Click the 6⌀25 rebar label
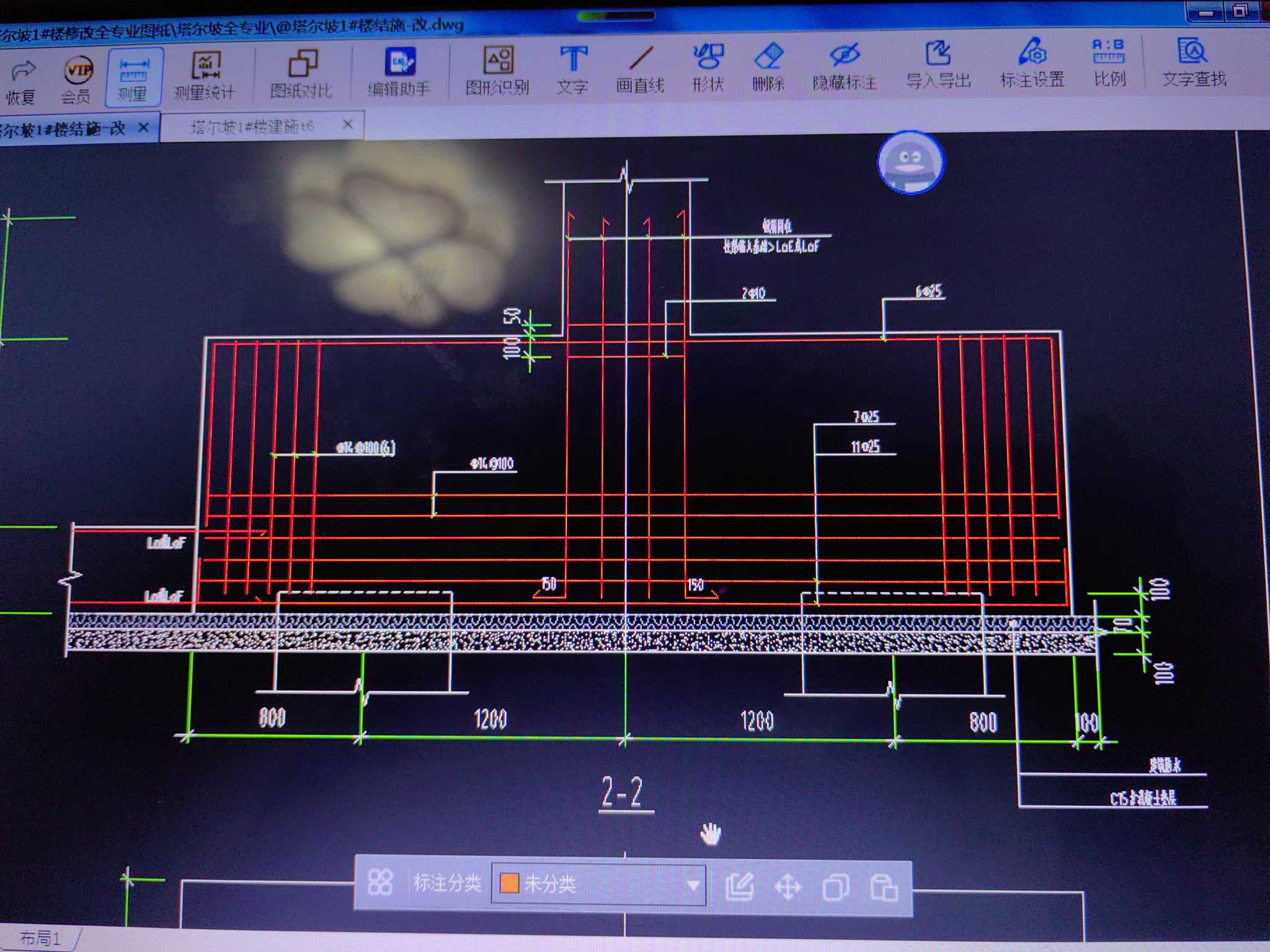The height and width of the screenshot is (952, 1270). [929, 291]
